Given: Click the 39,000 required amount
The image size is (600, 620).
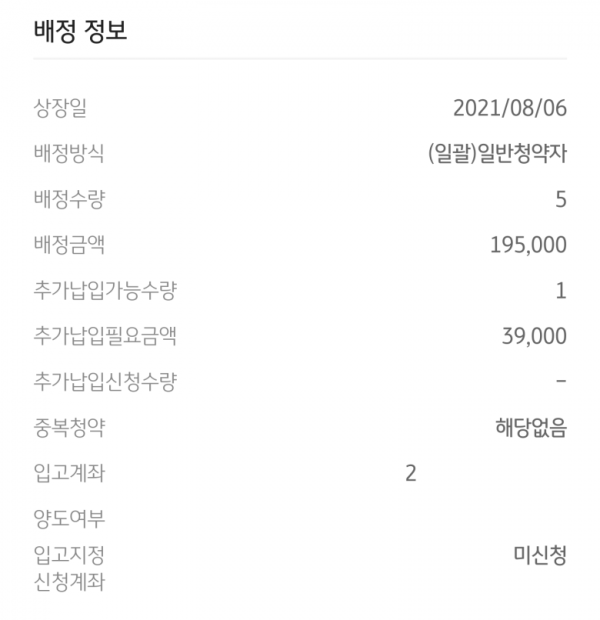Looking at the screenshot, I should 534,336.
